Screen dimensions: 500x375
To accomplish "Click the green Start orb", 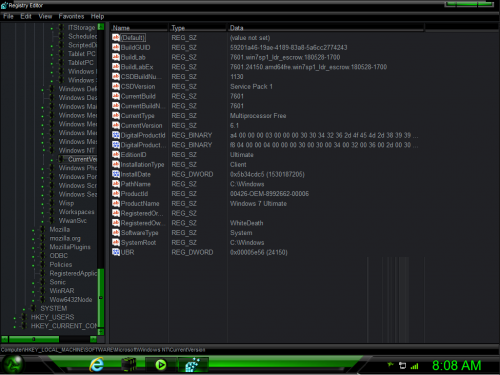I will (x=12, y=364).
